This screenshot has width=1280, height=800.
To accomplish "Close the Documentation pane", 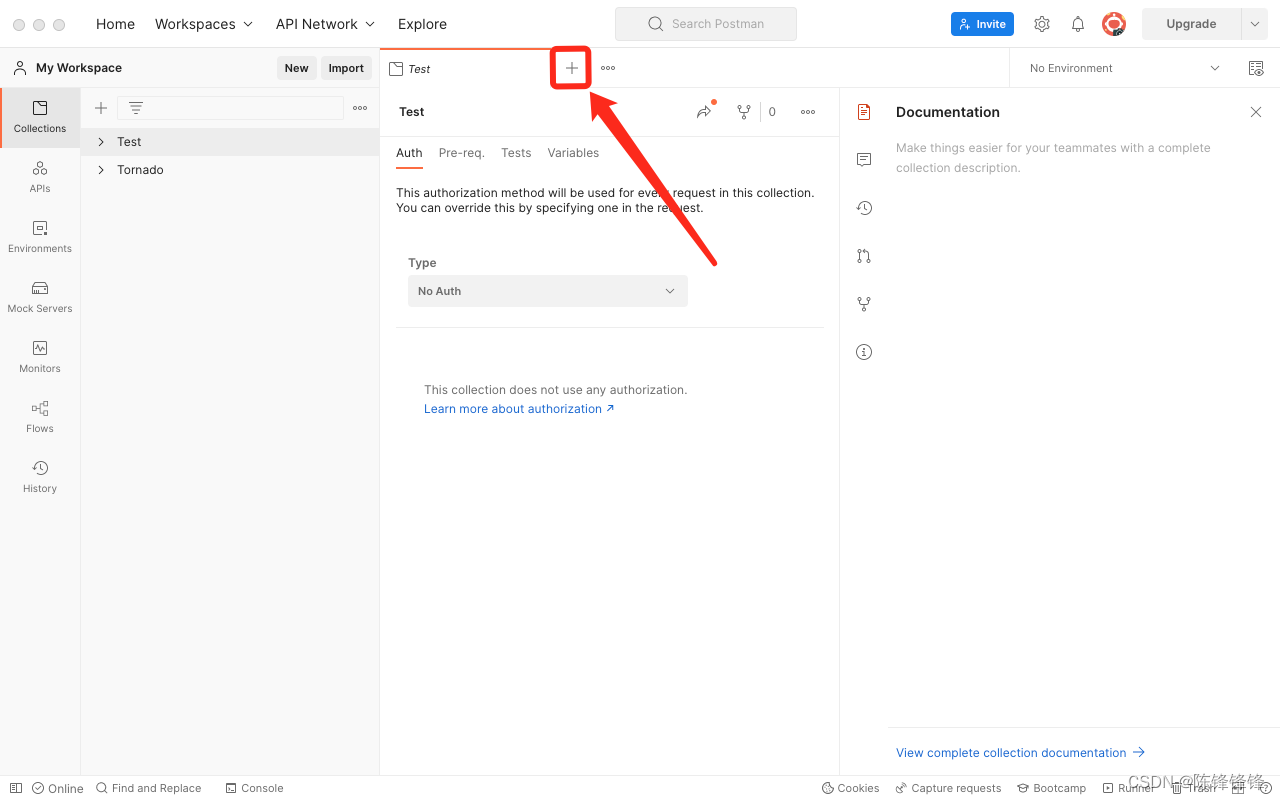I will pyautogui.click(x=1256, y=112).
